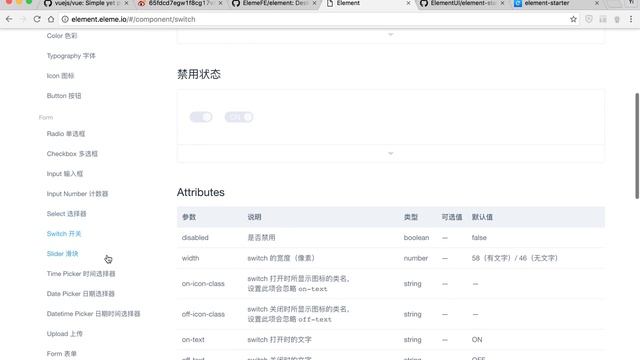Click the 'off-icon-class' attribute cell
Screen dimensions: 640x360
[x=203, y=314]
